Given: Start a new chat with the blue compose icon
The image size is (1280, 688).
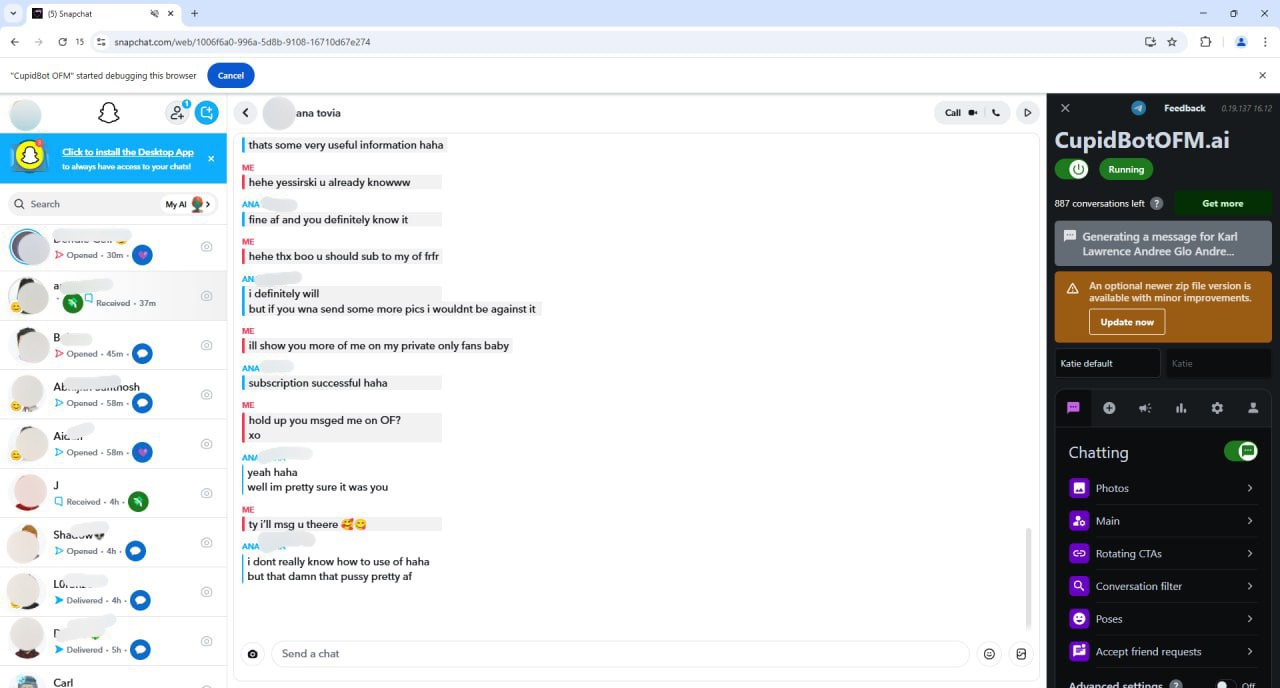Looking at the screenshot, I should pyautogui.click(x=207, y=113).
